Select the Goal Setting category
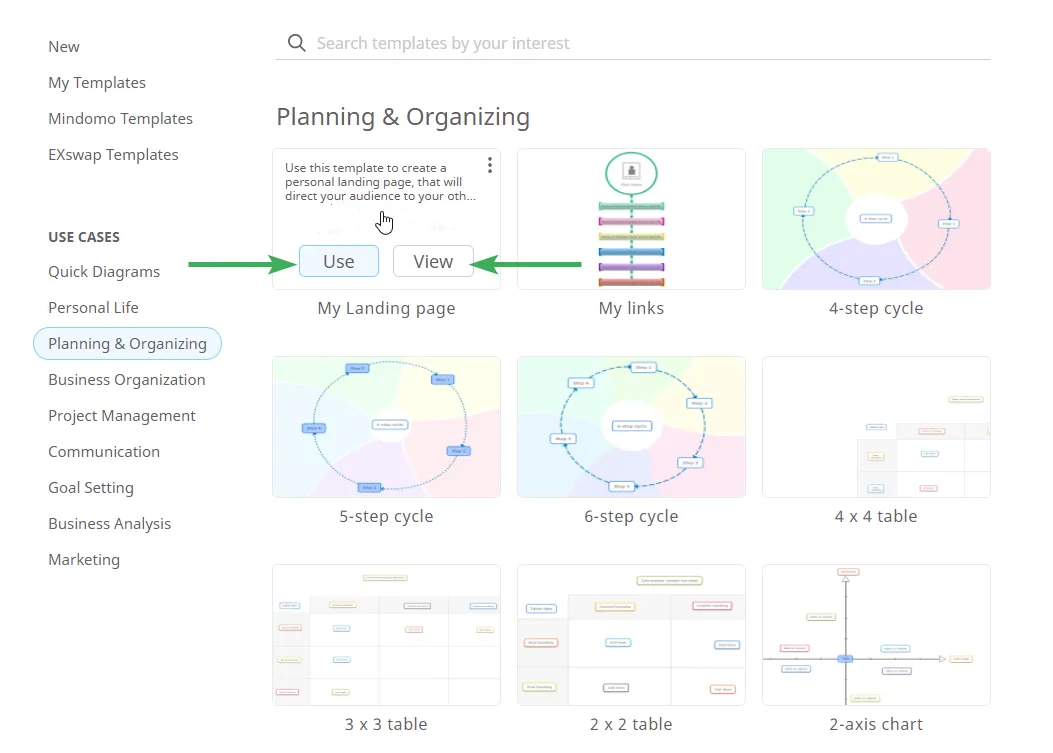 [x=91, y=487]
